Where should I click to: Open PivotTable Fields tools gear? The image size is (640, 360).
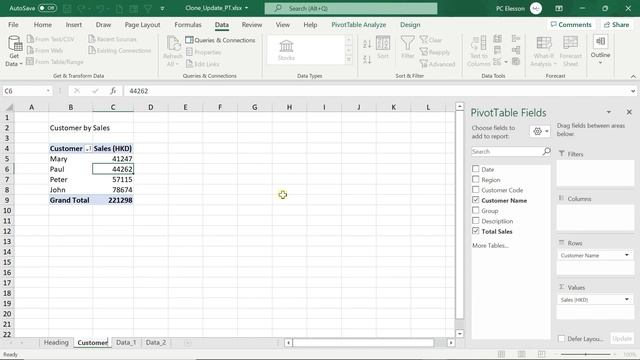pos(540,131)
